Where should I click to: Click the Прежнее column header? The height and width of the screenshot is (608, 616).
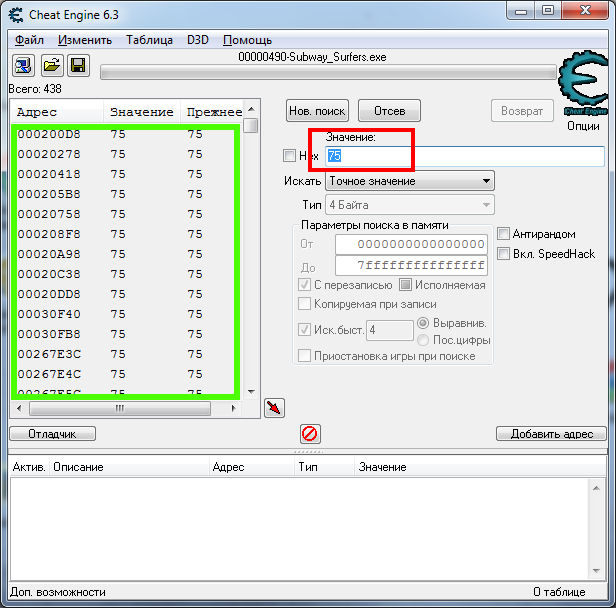213,112
